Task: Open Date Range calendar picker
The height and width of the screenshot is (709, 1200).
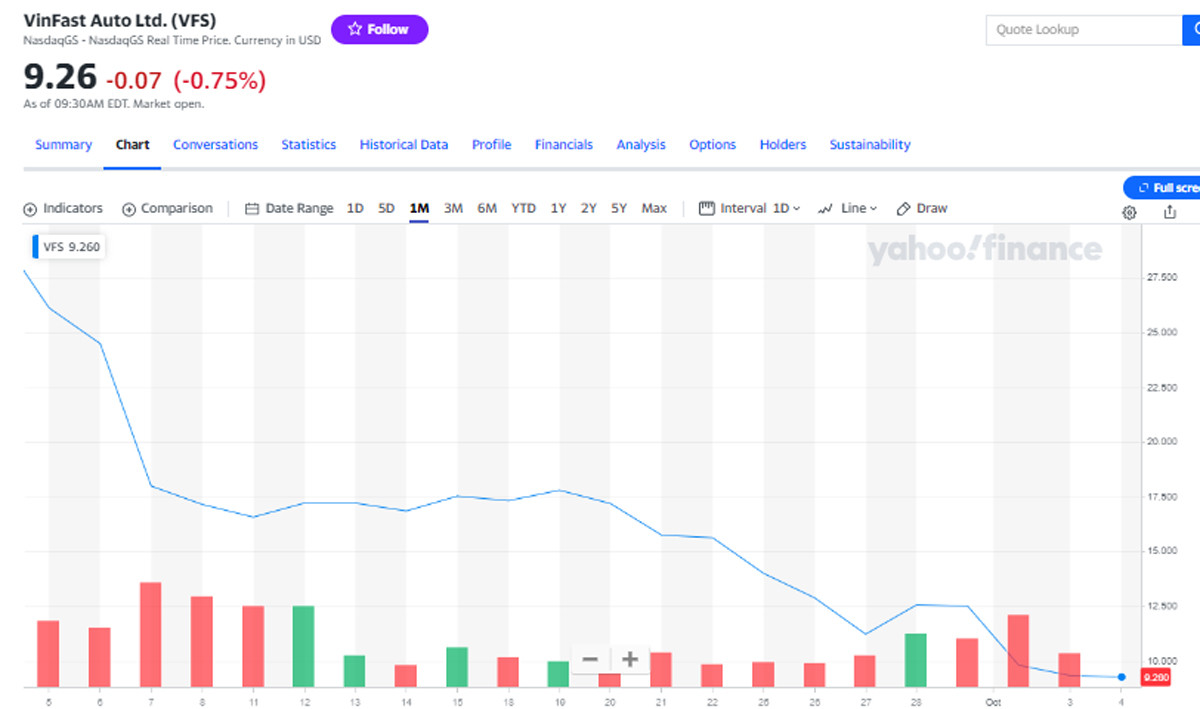Action: click(289, 208)
